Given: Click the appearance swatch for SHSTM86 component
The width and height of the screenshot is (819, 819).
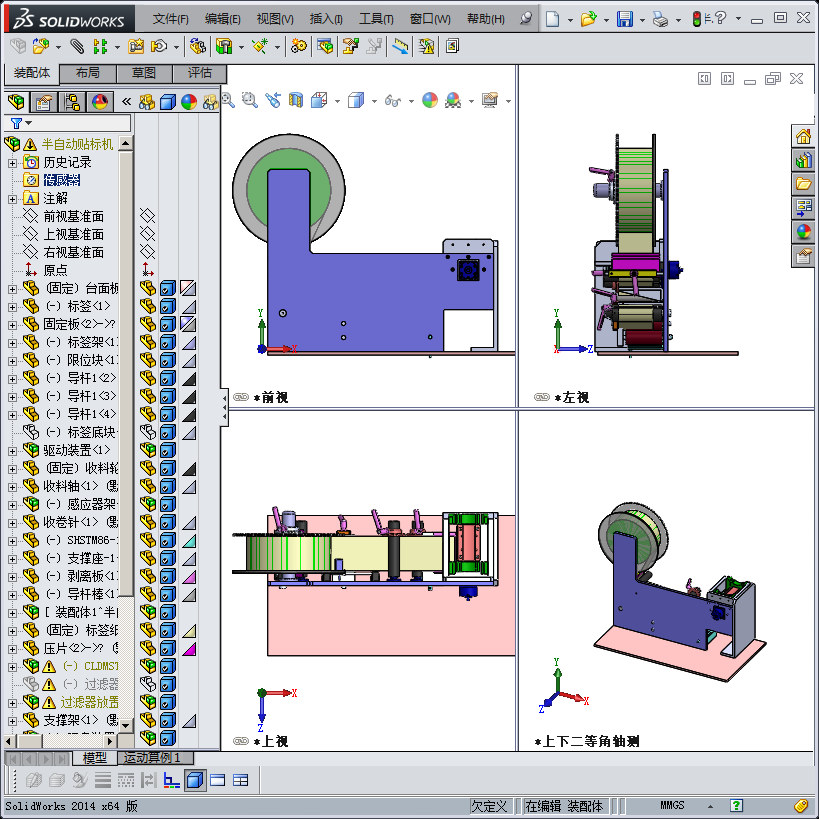Looking at the screenshot, I should click(189, 541).
